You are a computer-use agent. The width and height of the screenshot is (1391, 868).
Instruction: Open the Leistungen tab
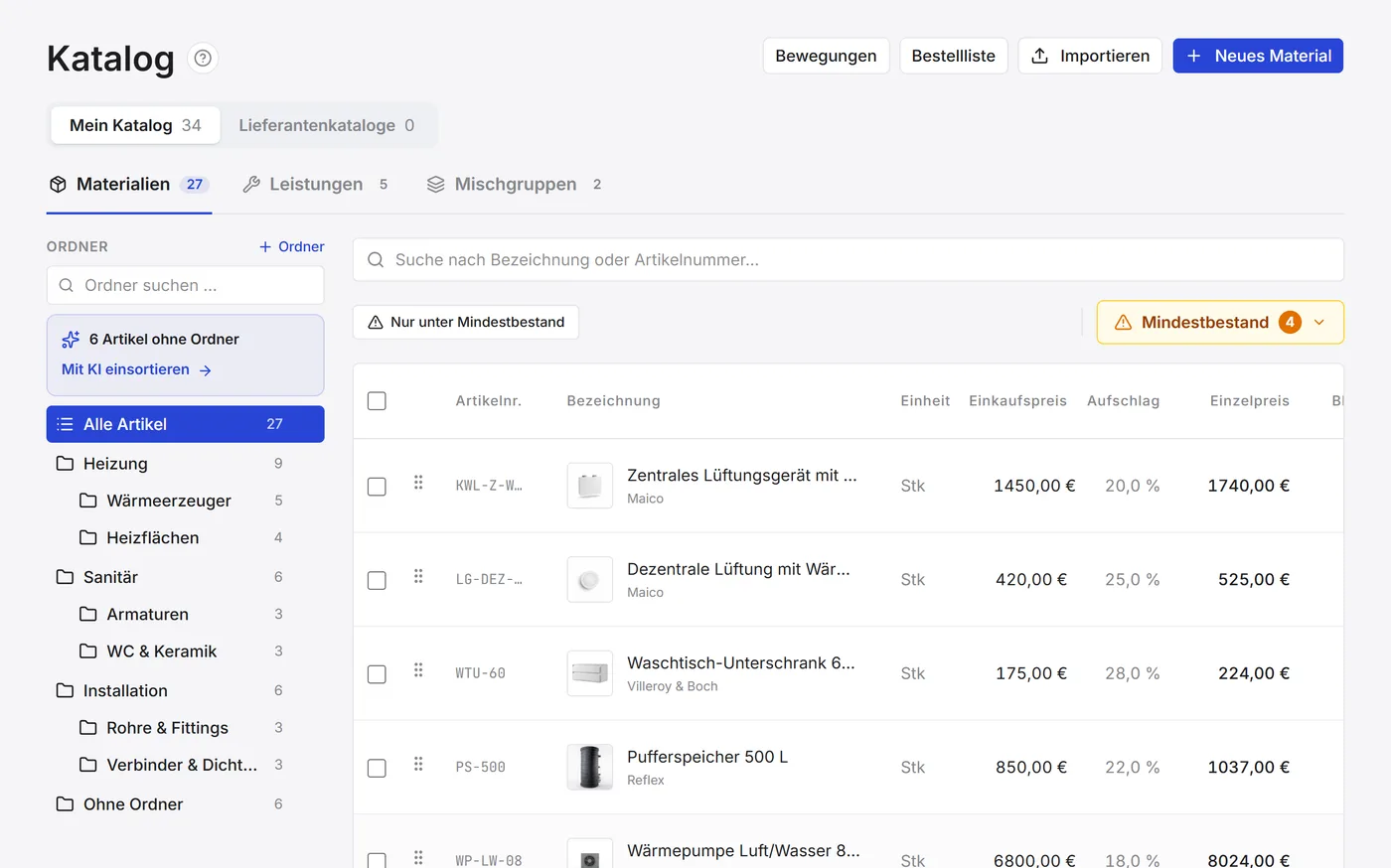coord(316,185)
